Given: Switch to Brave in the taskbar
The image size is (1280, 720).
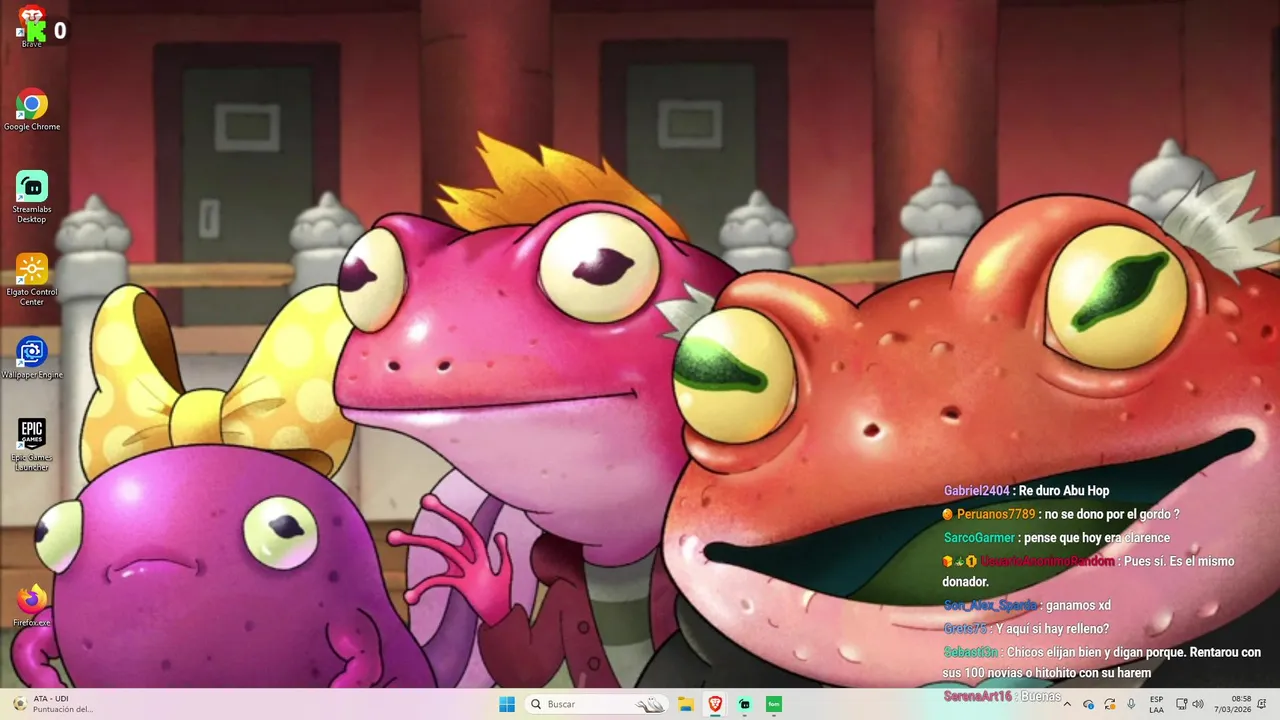Looking at the screenshot, I should coord(715,704).
